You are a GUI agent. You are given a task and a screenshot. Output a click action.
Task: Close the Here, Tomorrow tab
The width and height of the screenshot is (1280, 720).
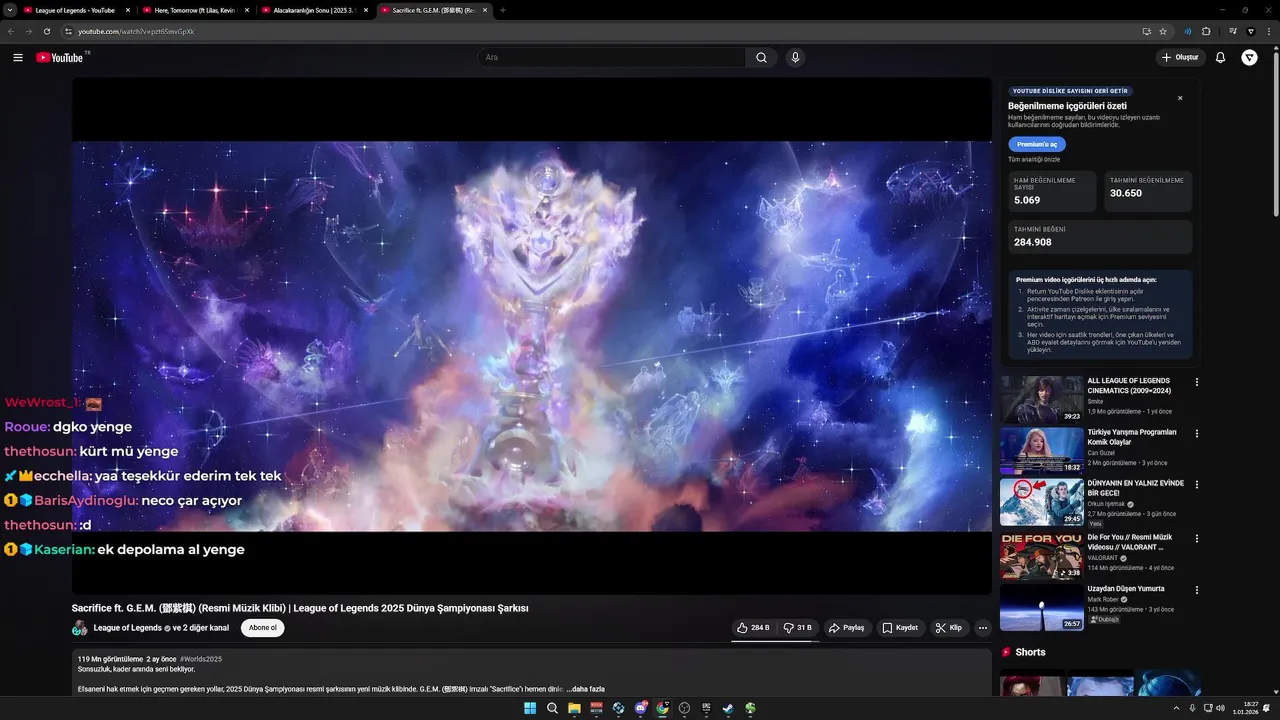(x=247, y=10)
